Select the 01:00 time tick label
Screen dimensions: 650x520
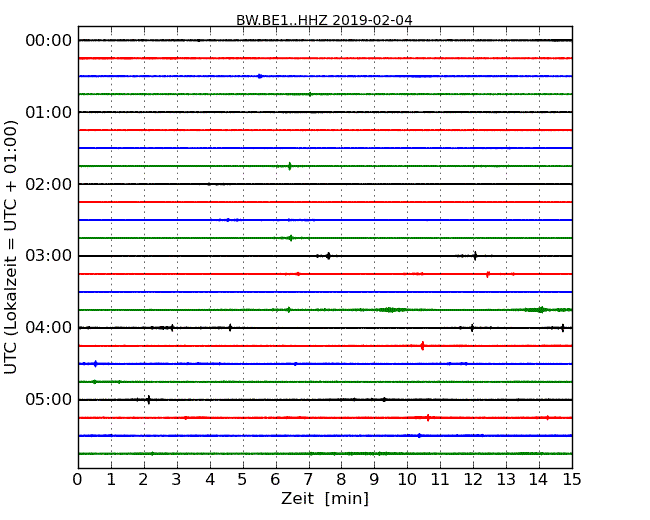point(49,112)
